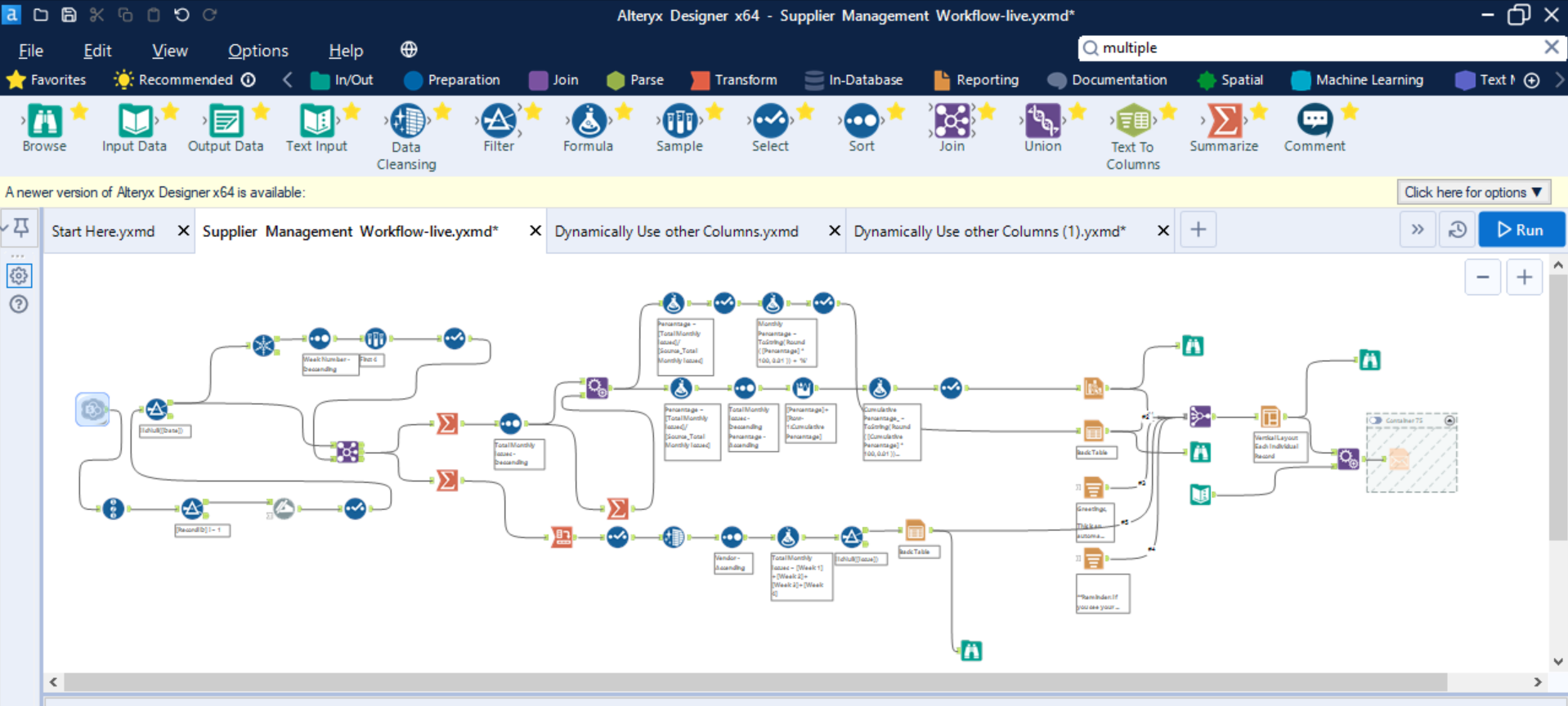The width and height of the screenshot is (1568, 706).
Task: Toggle the favorite star on Input Data
Action: pyautogui.click(x=170, y=111)
